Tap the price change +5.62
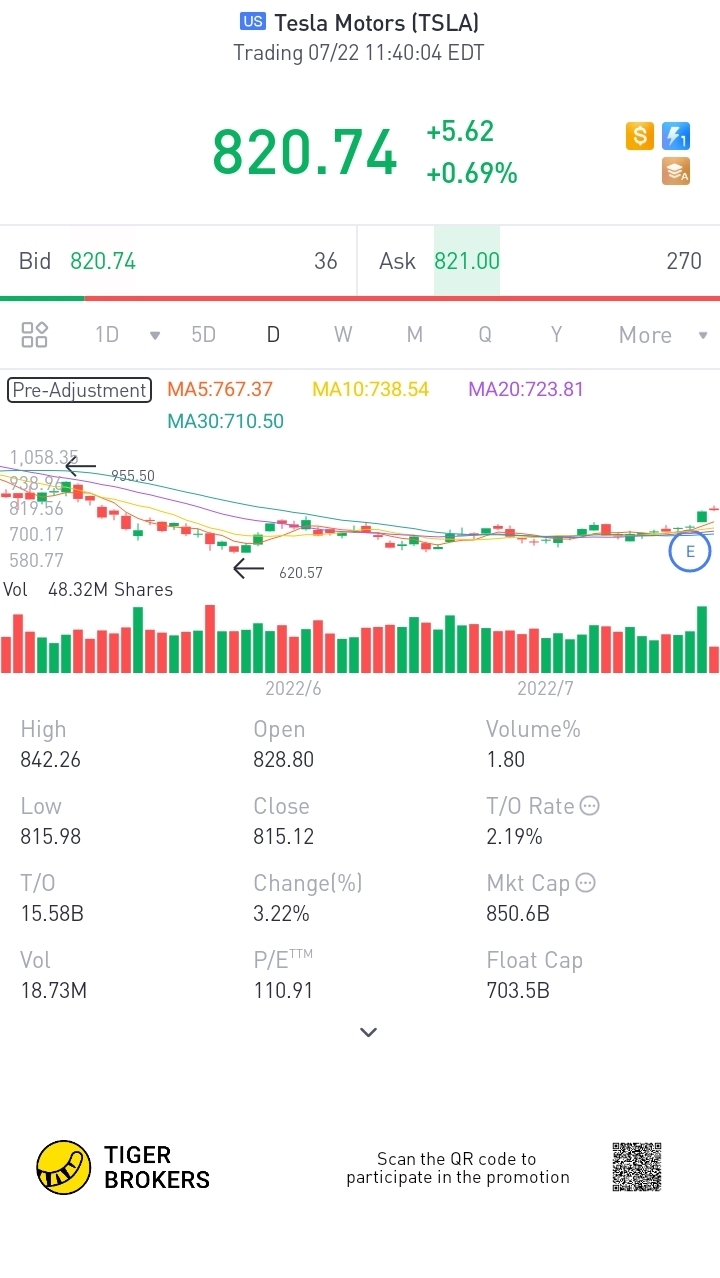Screen dimensions: 720x1278 pos(460,132)
